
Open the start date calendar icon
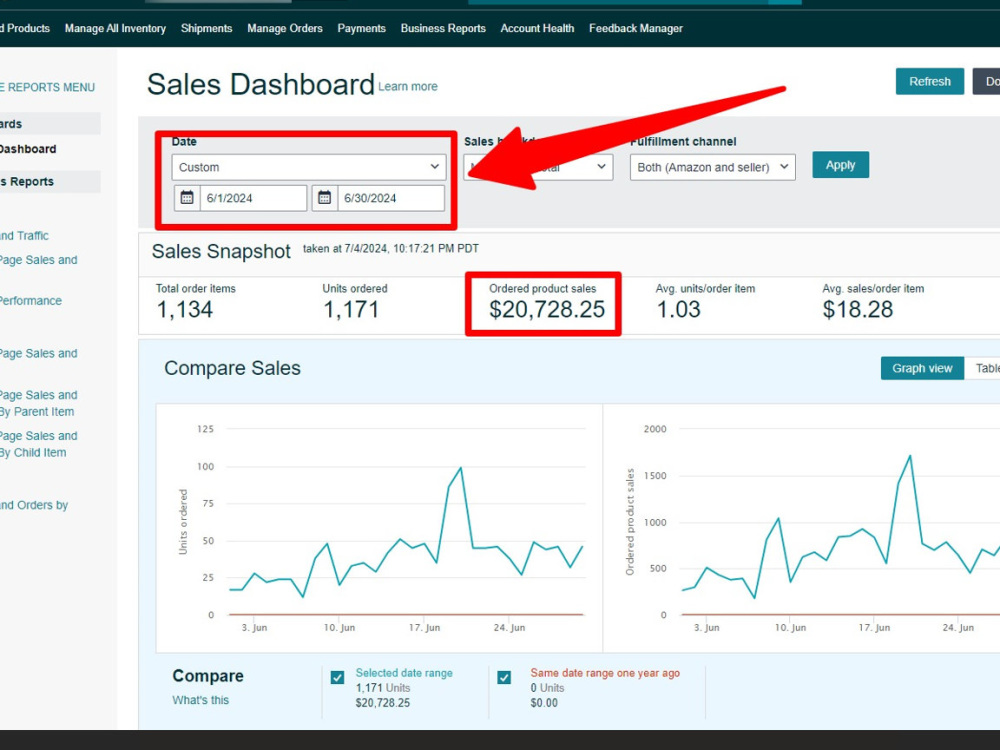pyautogui.click(x=187, y=198)
